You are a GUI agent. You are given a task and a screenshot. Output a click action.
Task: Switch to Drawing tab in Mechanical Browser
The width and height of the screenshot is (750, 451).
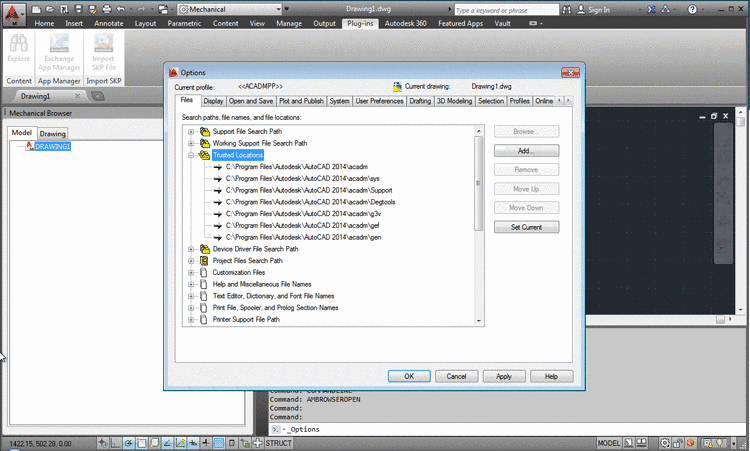(53, 133)
